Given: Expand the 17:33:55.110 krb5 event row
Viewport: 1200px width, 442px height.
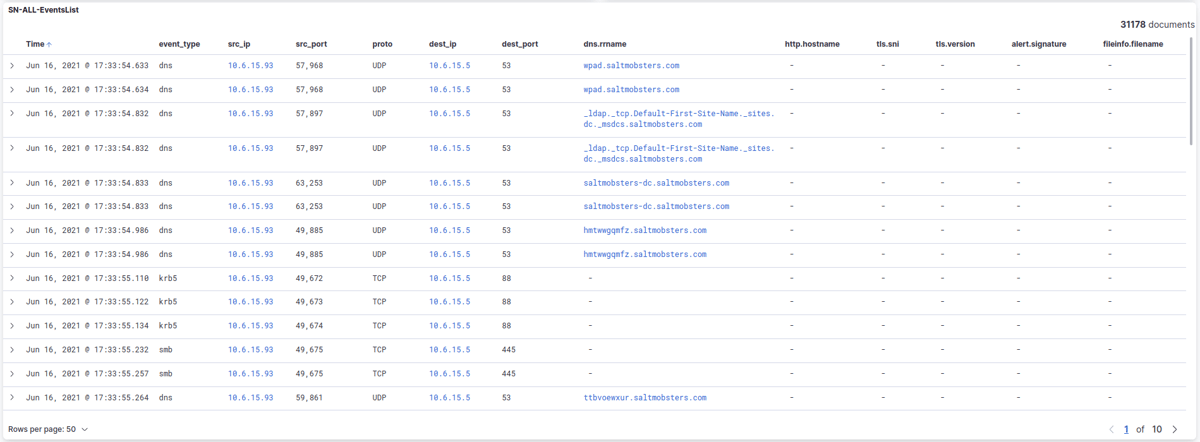Looking at the screenshot, I should [x=12, y=277].
